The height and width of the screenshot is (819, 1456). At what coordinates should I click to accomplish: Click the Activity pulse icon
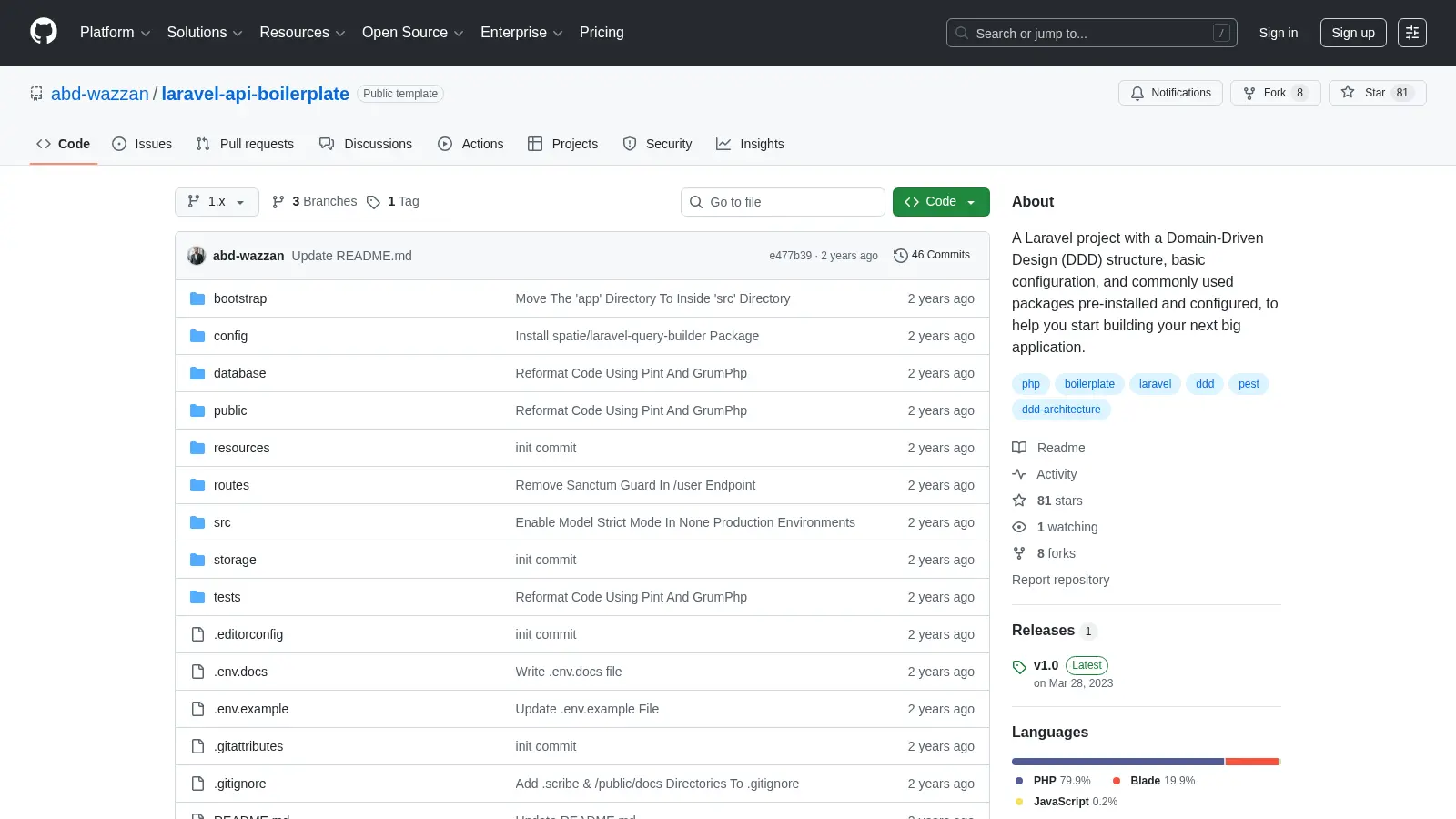(1019, 474)
